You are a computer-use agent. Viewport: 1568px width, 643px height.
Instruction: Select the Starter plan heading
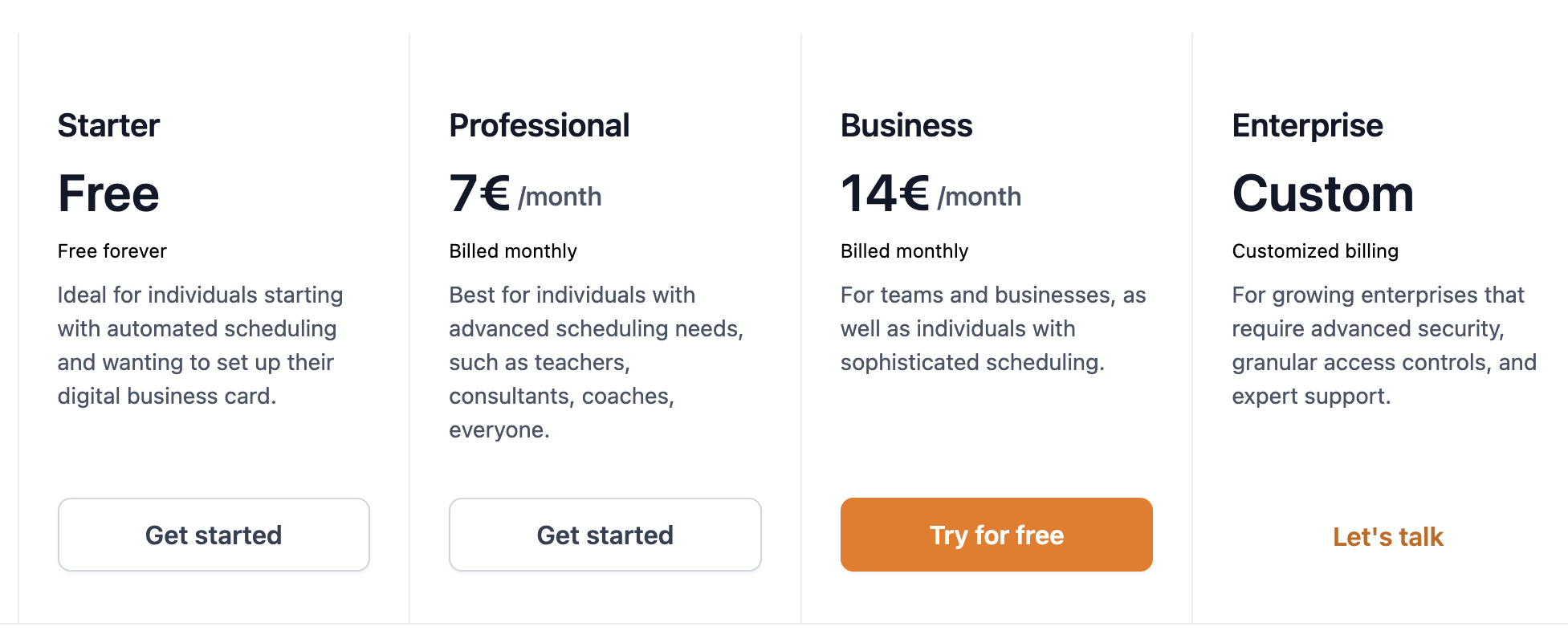pos(108,126)
